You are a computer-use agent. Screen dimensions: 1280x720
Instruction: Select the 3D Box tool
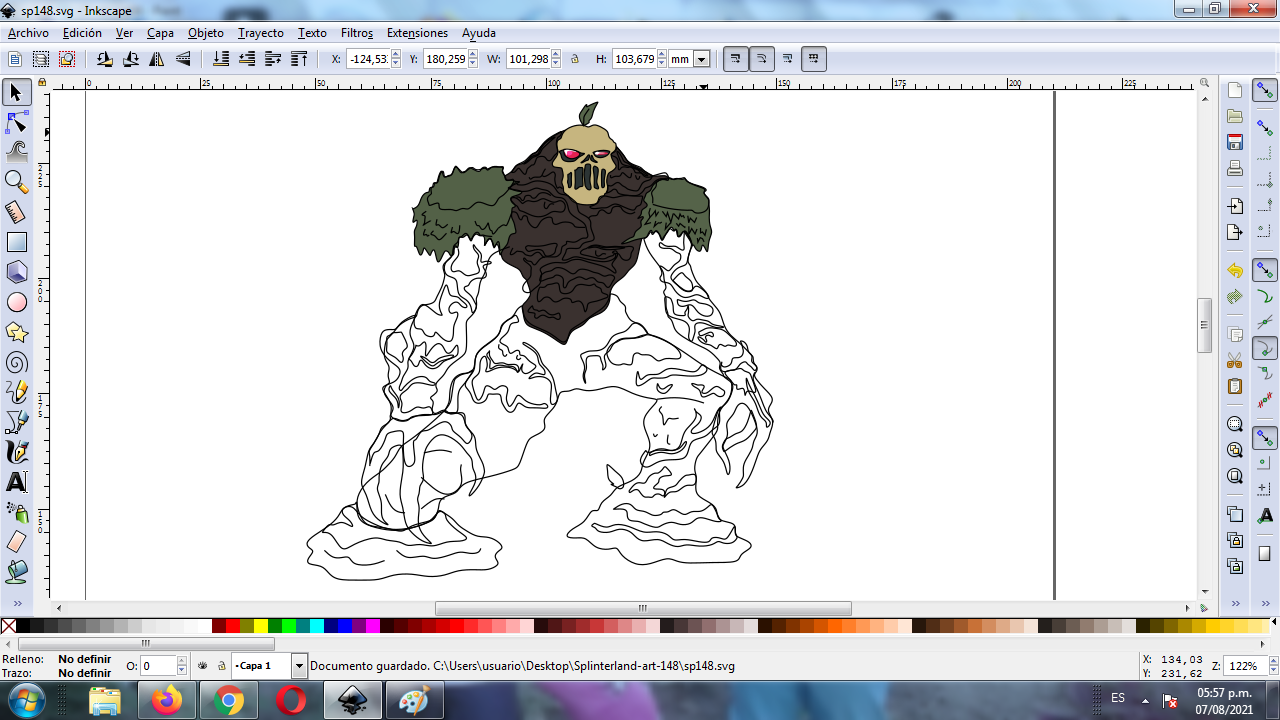click(16, 272)
